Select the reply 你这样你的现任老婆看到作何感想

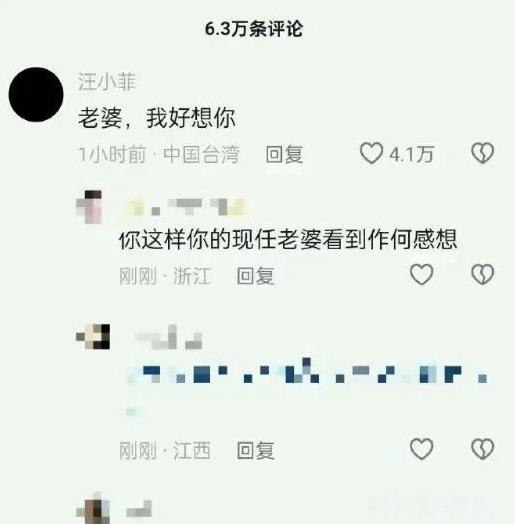(288, 239)
